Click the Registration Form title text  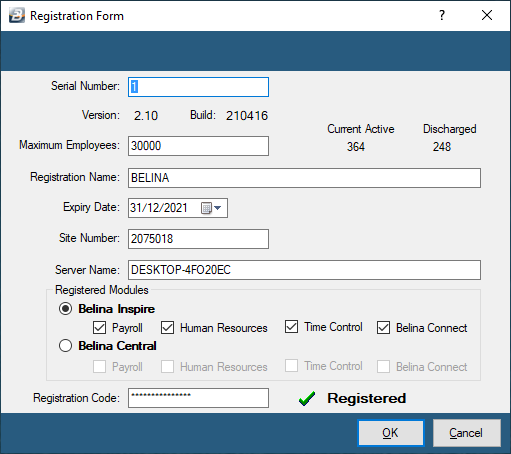coord(77,16)
